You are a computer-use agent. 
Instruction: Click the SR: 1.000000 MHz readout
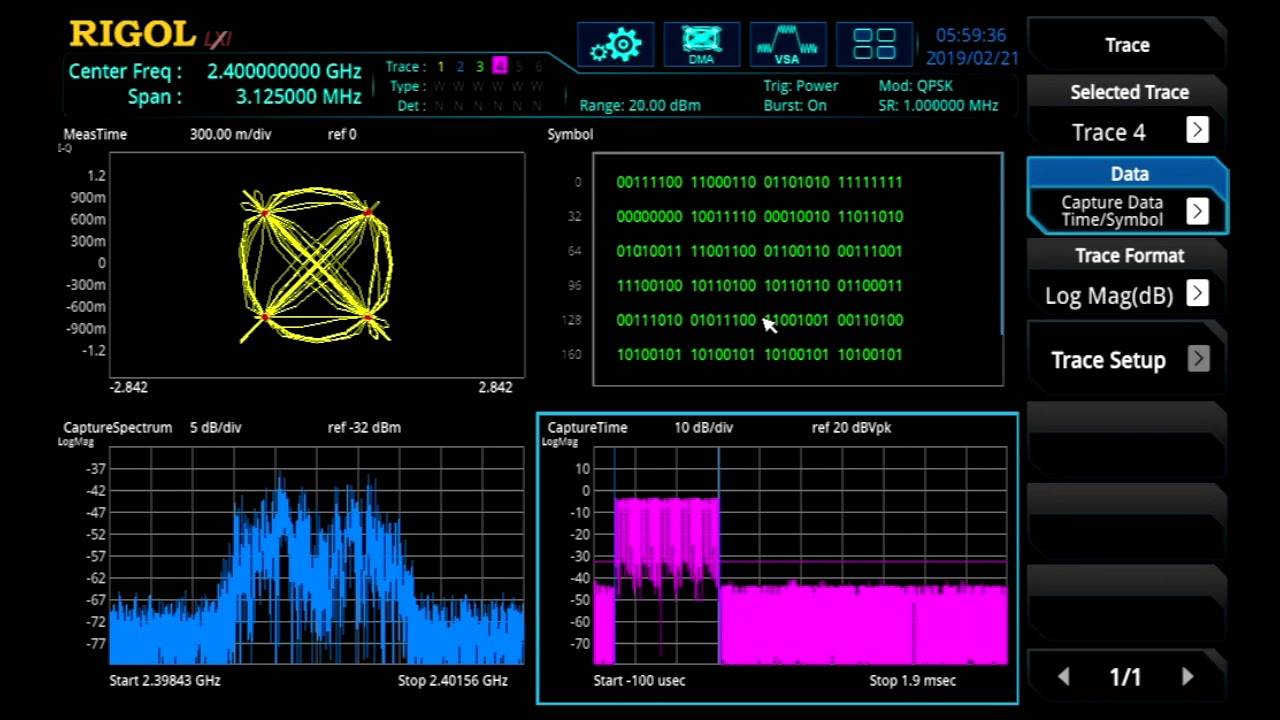coord(938,105)
